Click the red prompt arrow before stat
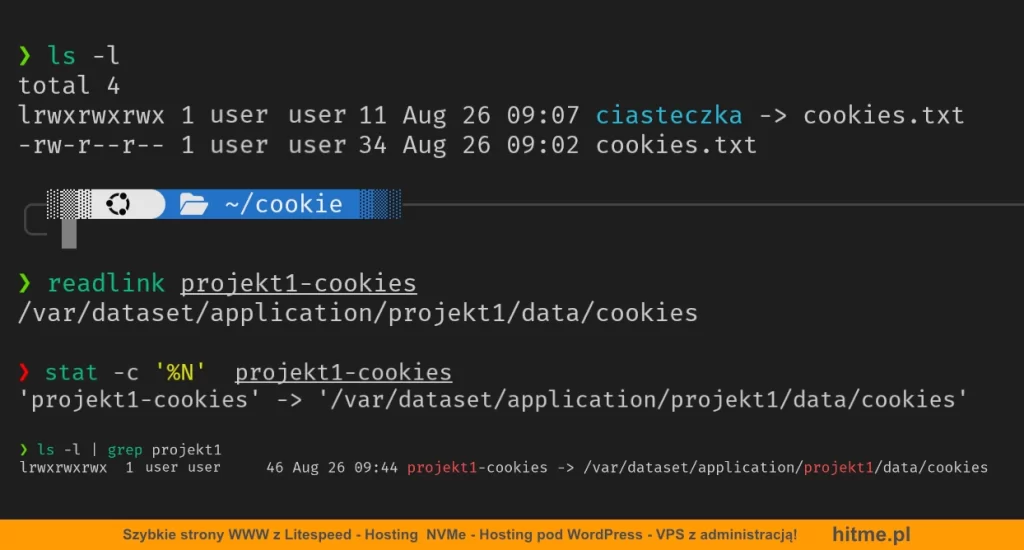 25,373
